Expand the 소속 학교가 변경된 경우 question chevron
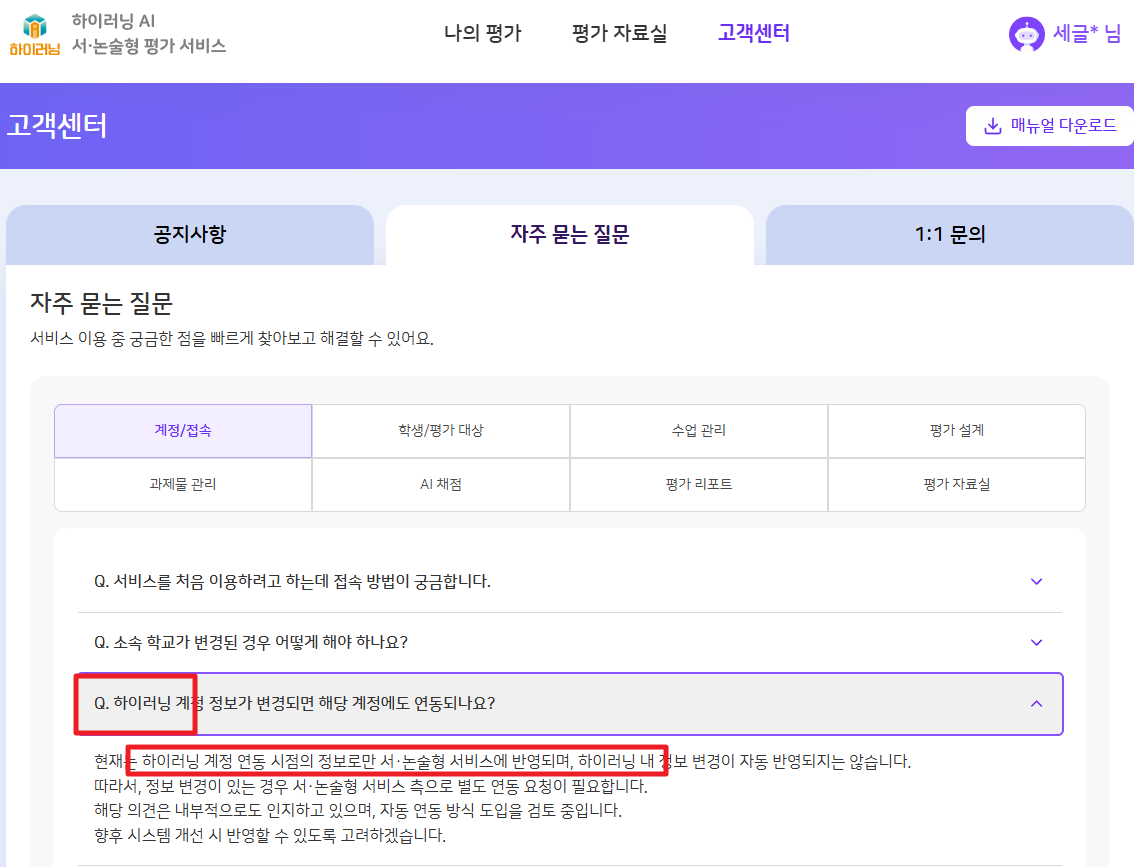 click(1036, 642)
